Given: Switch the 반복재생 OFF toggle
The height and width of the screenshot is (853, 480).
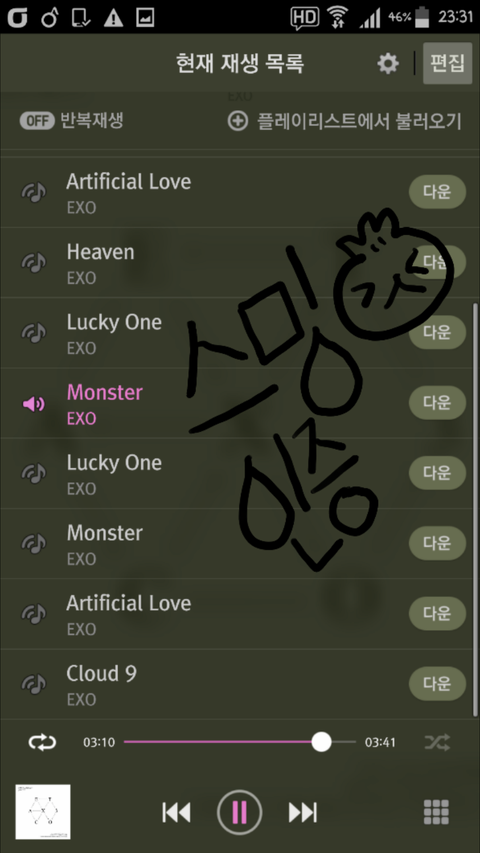Looking at the screenshot, I should pos(37,121).
